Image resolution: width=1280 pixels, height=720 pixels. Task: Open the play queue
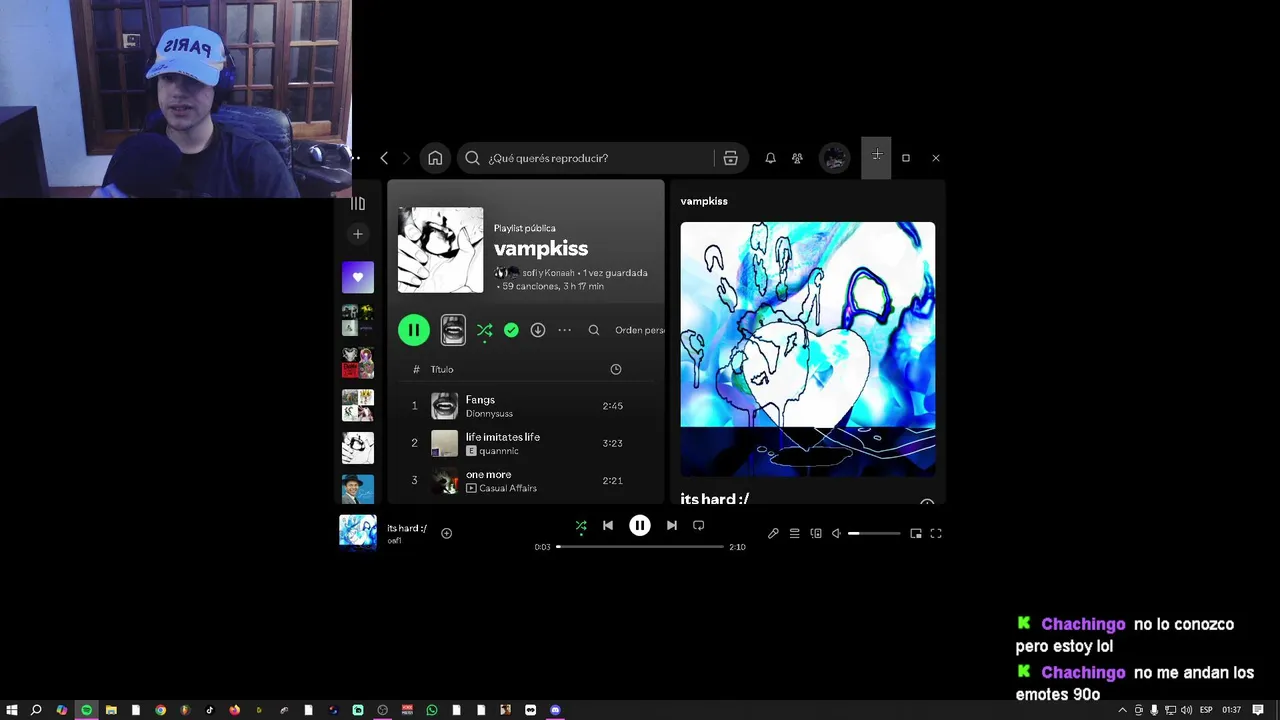pyautogui.click(x=794, y=534)
